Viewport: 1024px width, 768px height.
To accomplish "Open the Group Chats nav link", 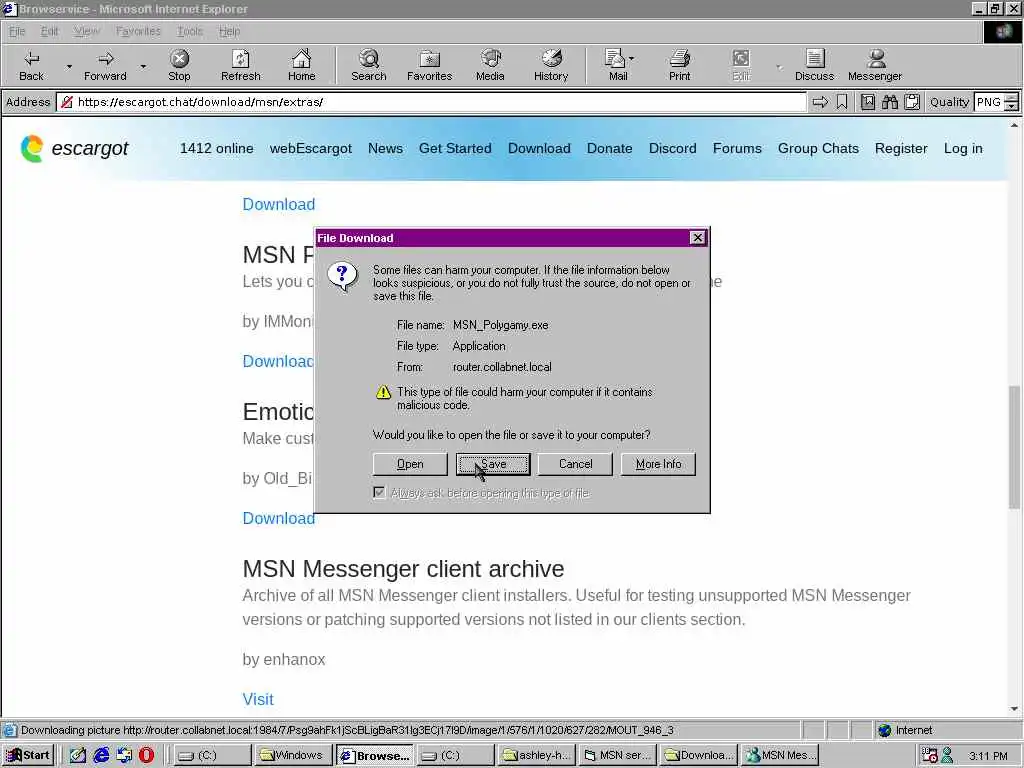I will tap(818, 148).
